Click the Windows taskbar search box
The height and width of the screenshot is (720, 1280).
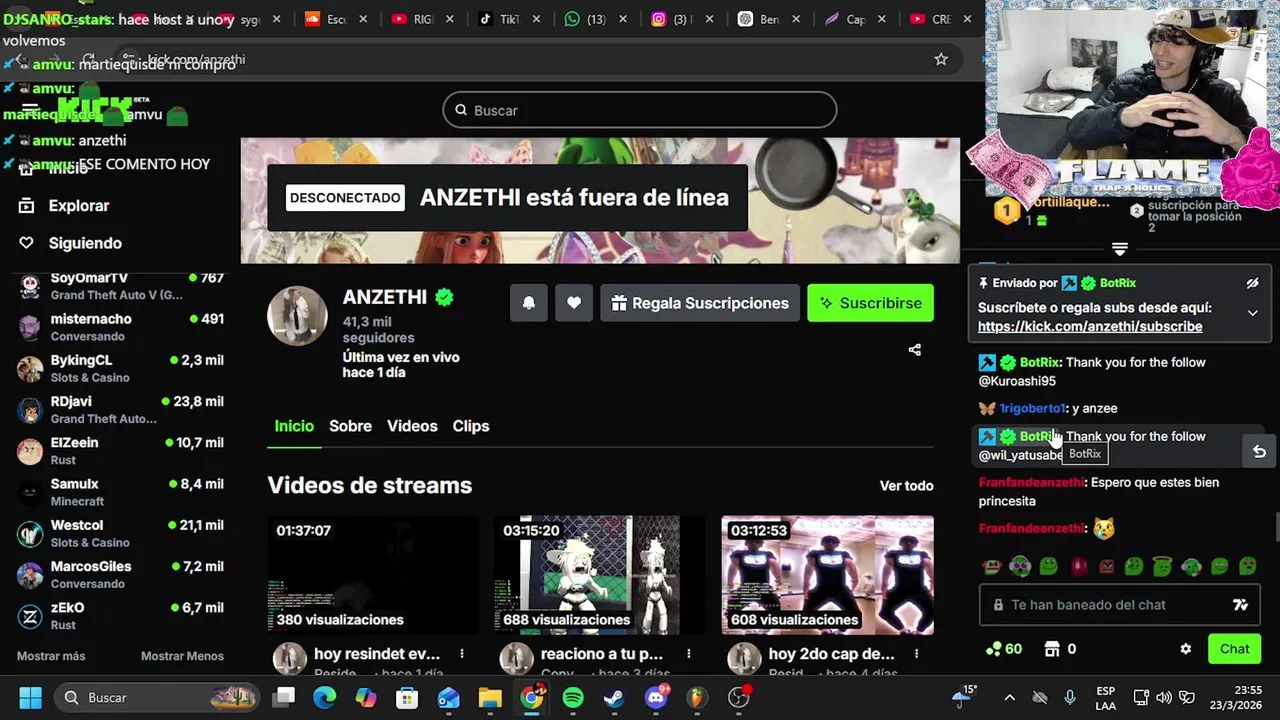point(158,697)
